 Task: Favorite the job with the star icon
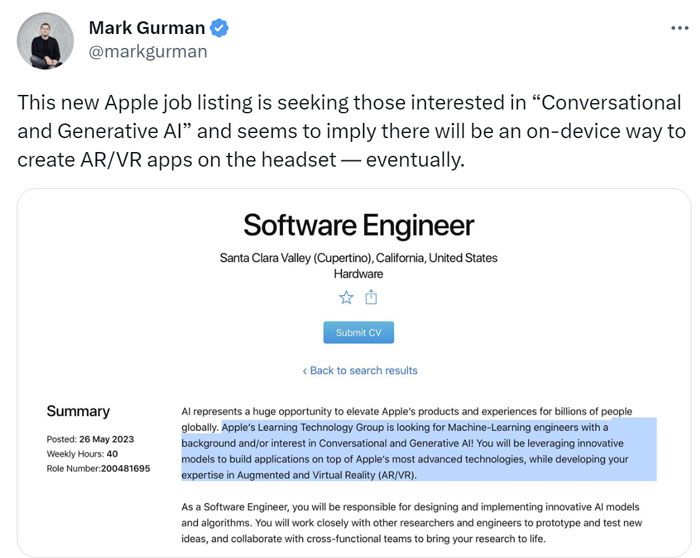346,297
